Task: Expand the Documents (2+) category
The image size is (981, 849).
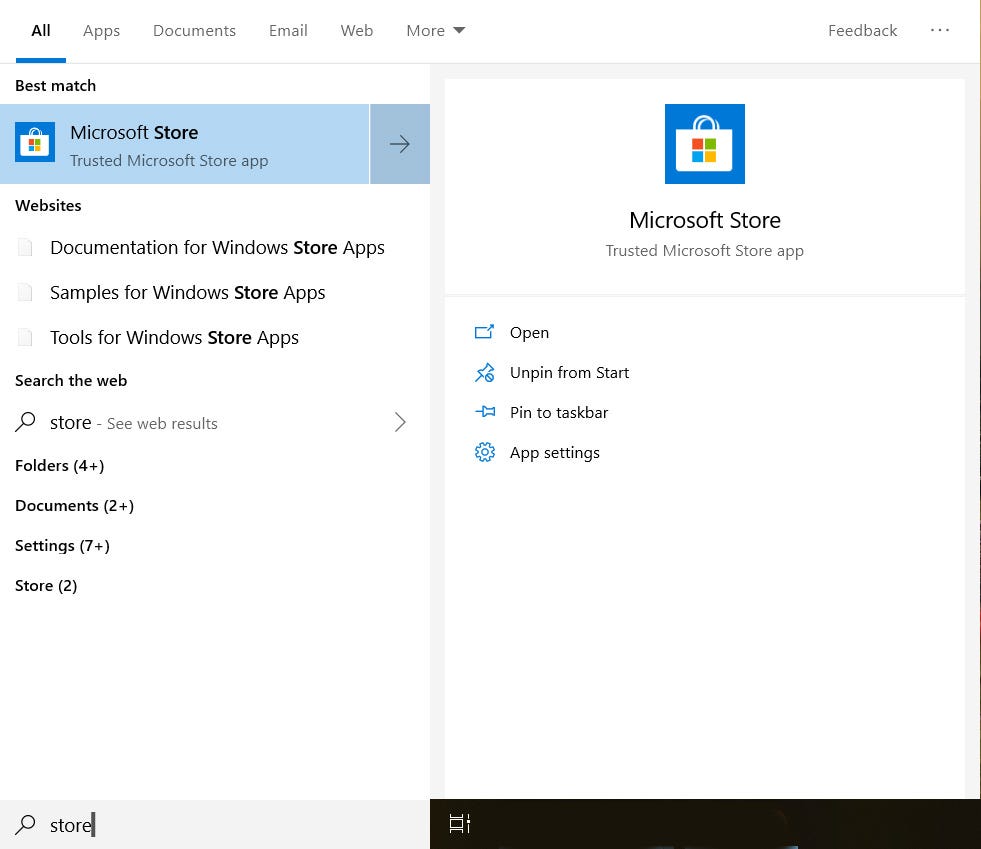Action: coord(74,506)
